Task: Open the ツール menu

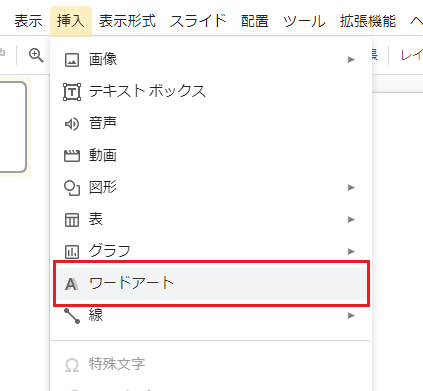Action: coord(304,21)
